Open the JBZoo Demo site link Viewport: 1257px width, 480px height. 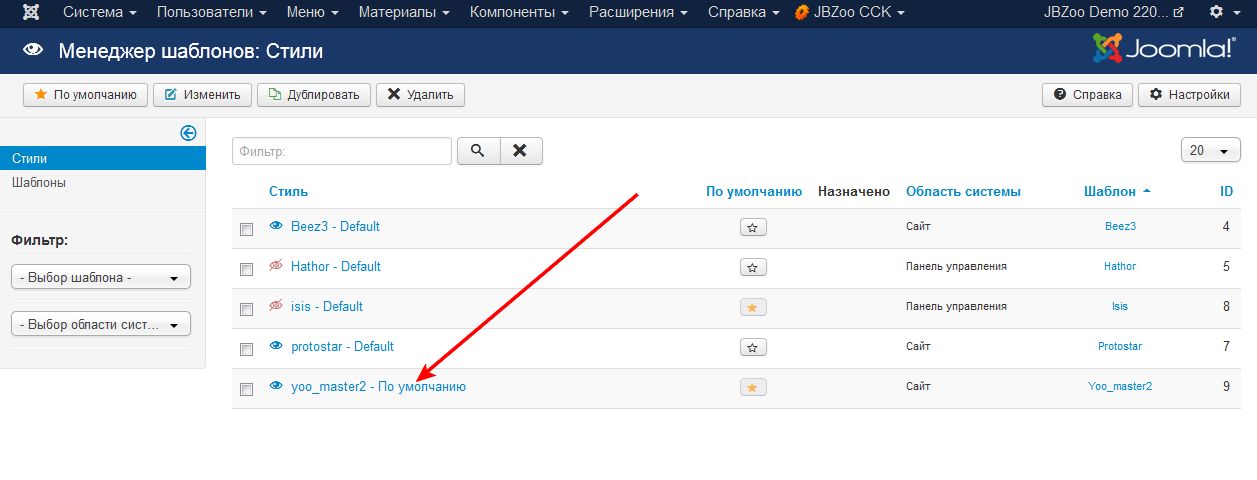tap(1113, 13)
